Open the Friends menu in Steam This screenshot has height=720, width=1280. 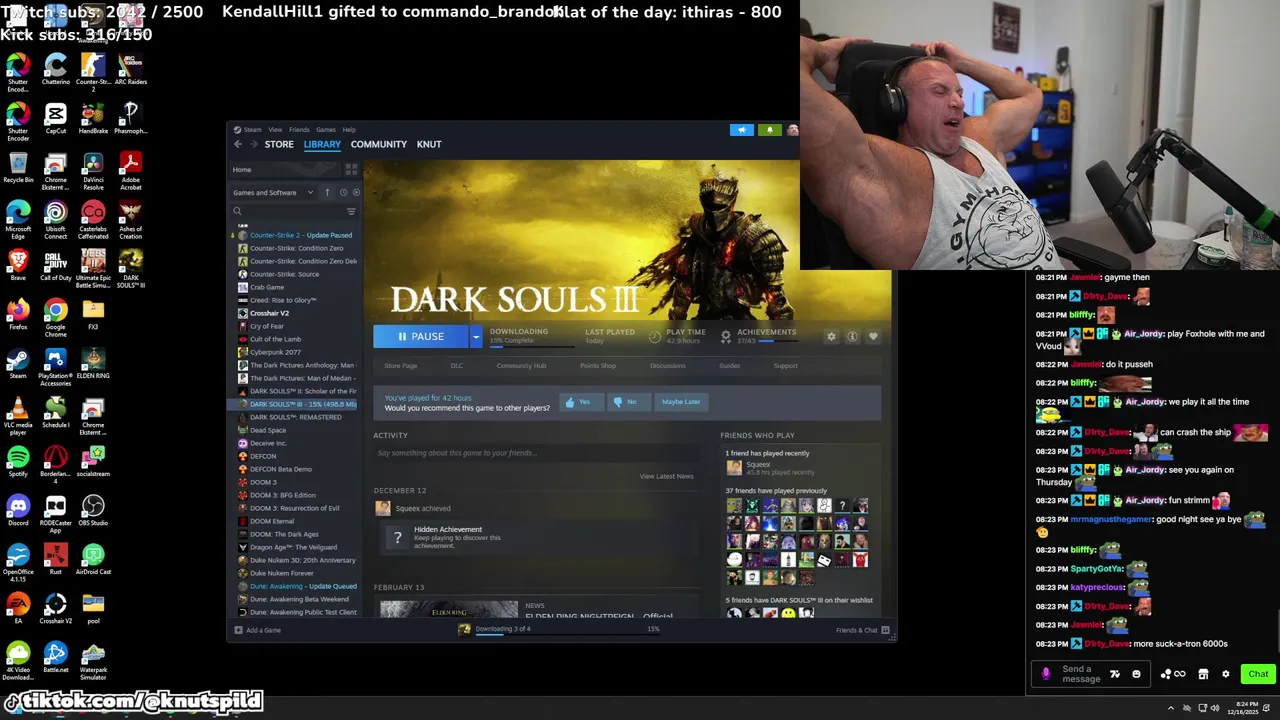click(299, 130)
